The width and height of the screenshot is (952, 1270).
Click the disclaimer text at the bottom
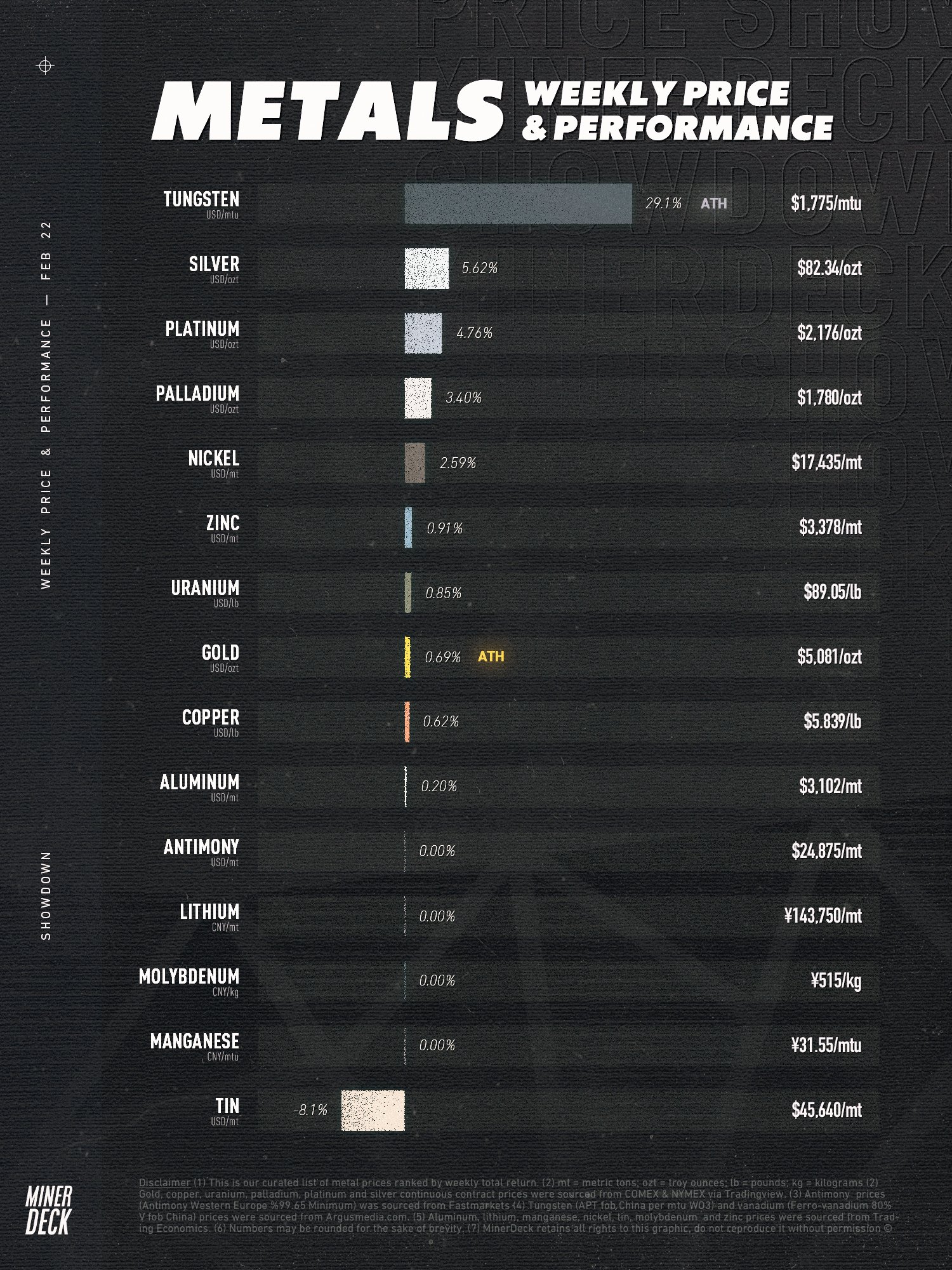(517, 1205)
